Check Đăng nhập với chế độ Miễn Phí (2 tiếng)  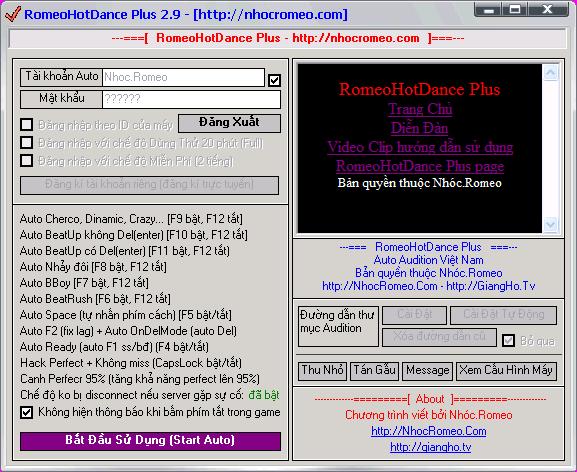tap(26, 160)
